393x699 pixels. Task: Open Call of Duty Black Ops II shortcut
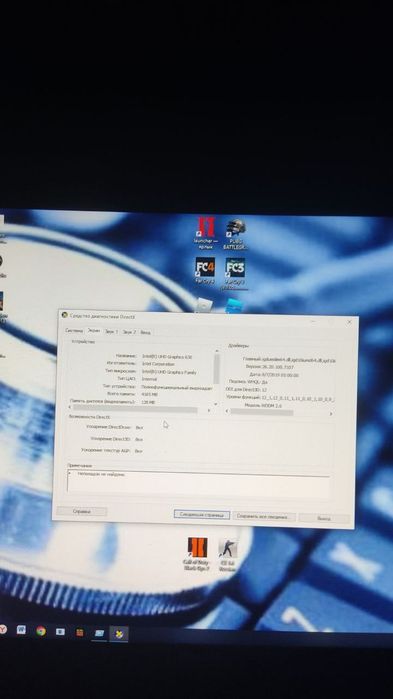pos(197,554)
